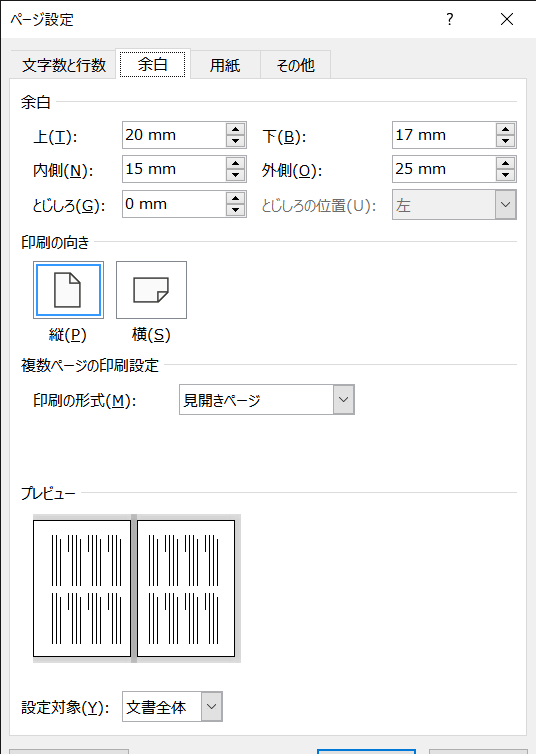The width and height of the screenshot is (536, 754).
Task: Switch to the 余白 tab
Action: (152, 64)
